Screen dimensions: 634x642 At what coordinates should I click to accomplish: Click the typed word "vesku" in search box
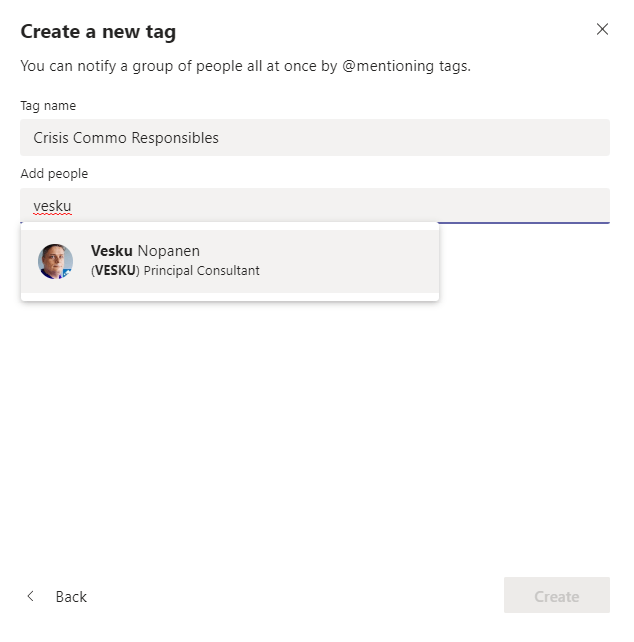(x=52, y=206)
